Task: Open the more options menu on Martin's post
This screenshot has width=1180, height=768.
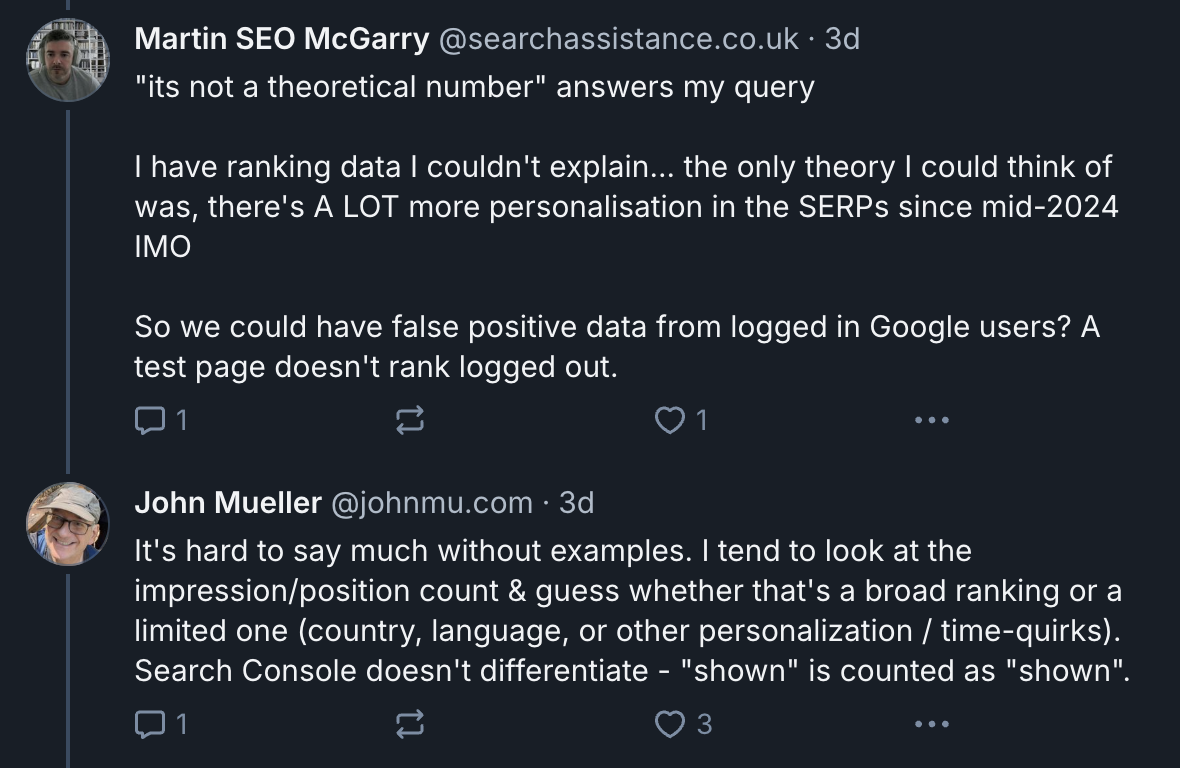Action: (x=932, y=420)
